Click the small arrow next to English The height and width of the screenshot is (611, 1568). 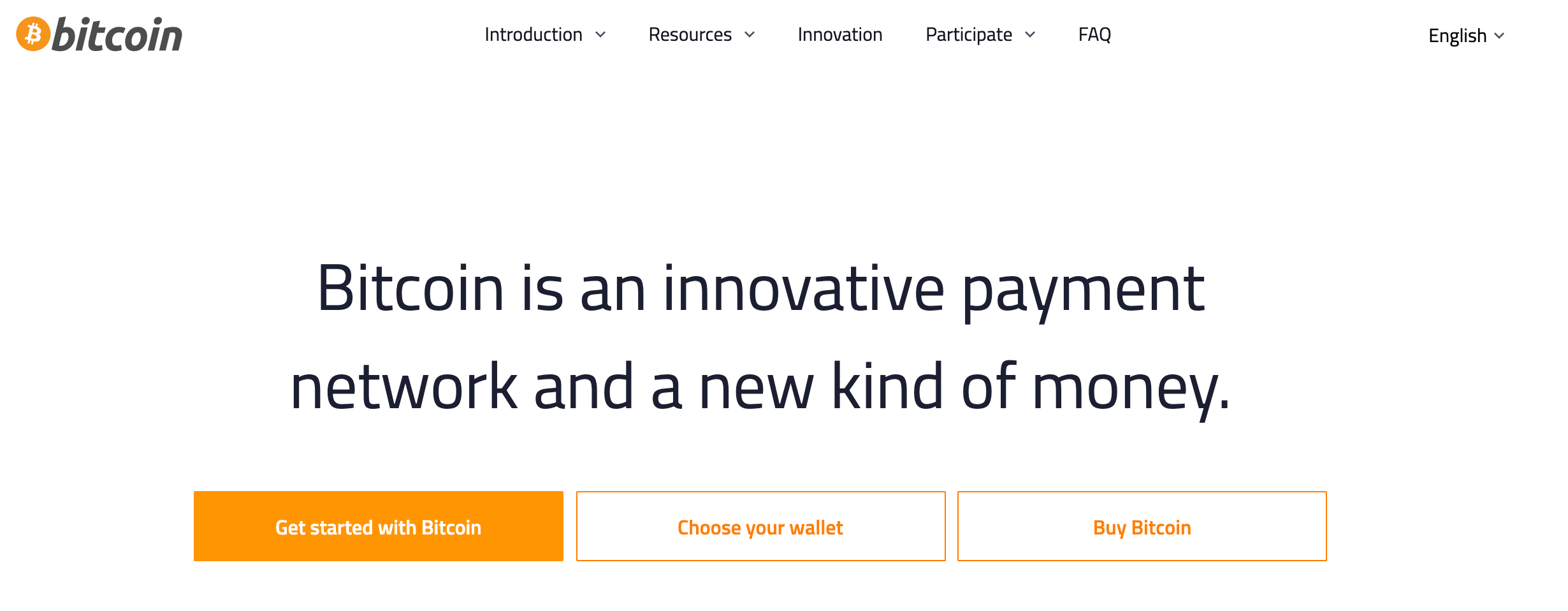click(1499, 36)
